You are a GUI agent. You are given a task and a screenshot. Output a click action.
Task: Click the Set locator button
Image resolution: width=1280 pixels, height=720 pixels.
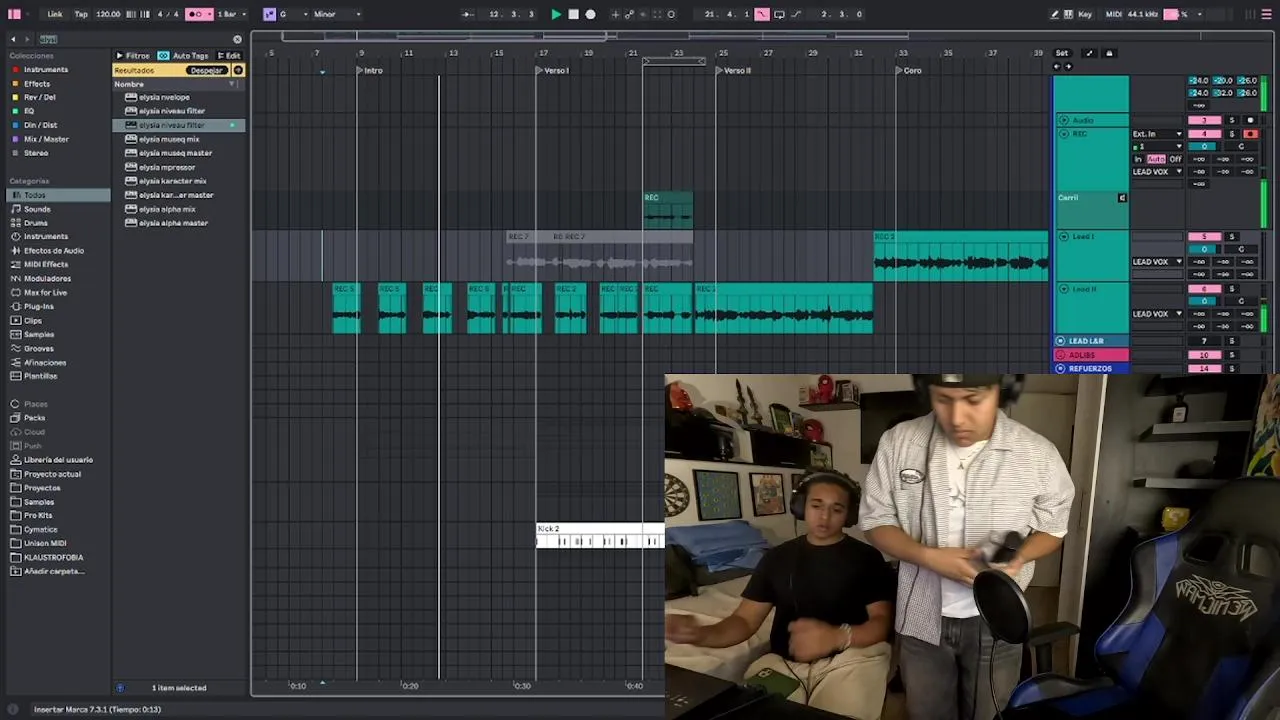(x=1062, y=53)
